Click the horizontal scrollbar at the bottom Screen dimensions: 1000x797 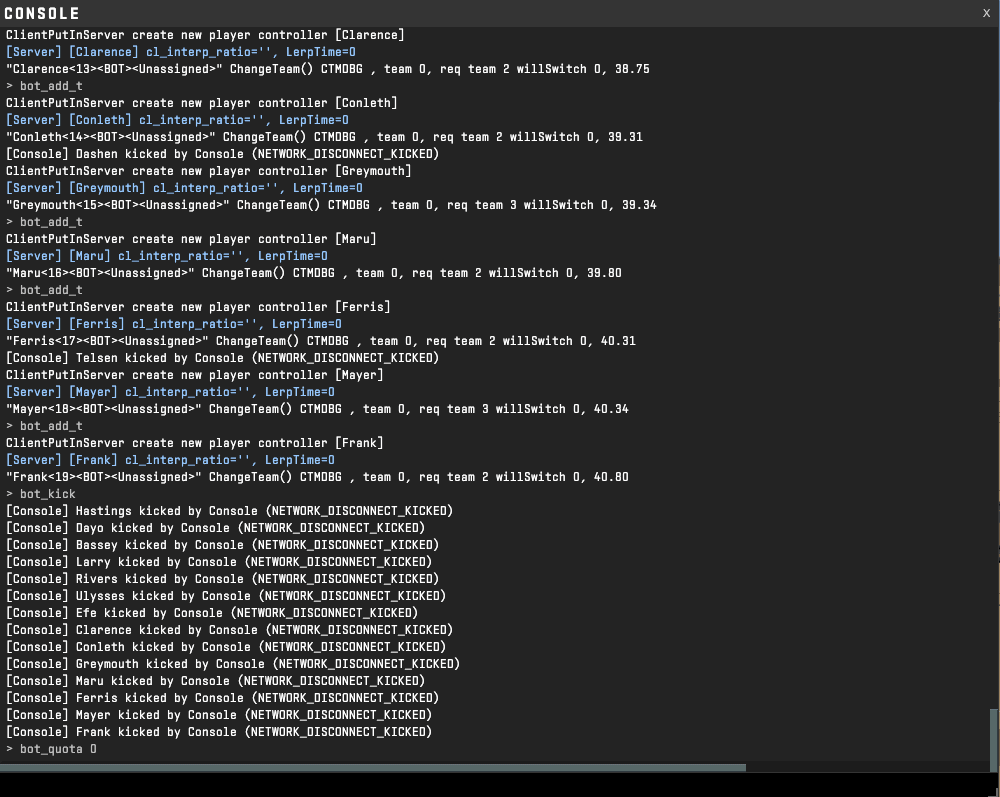point(372,768)
